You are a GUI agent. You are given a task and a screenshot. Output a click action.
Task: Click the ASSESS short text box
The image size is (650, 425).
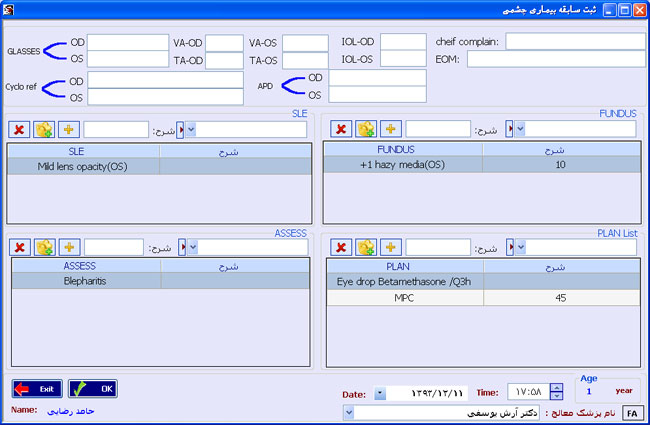click(114, 248)
